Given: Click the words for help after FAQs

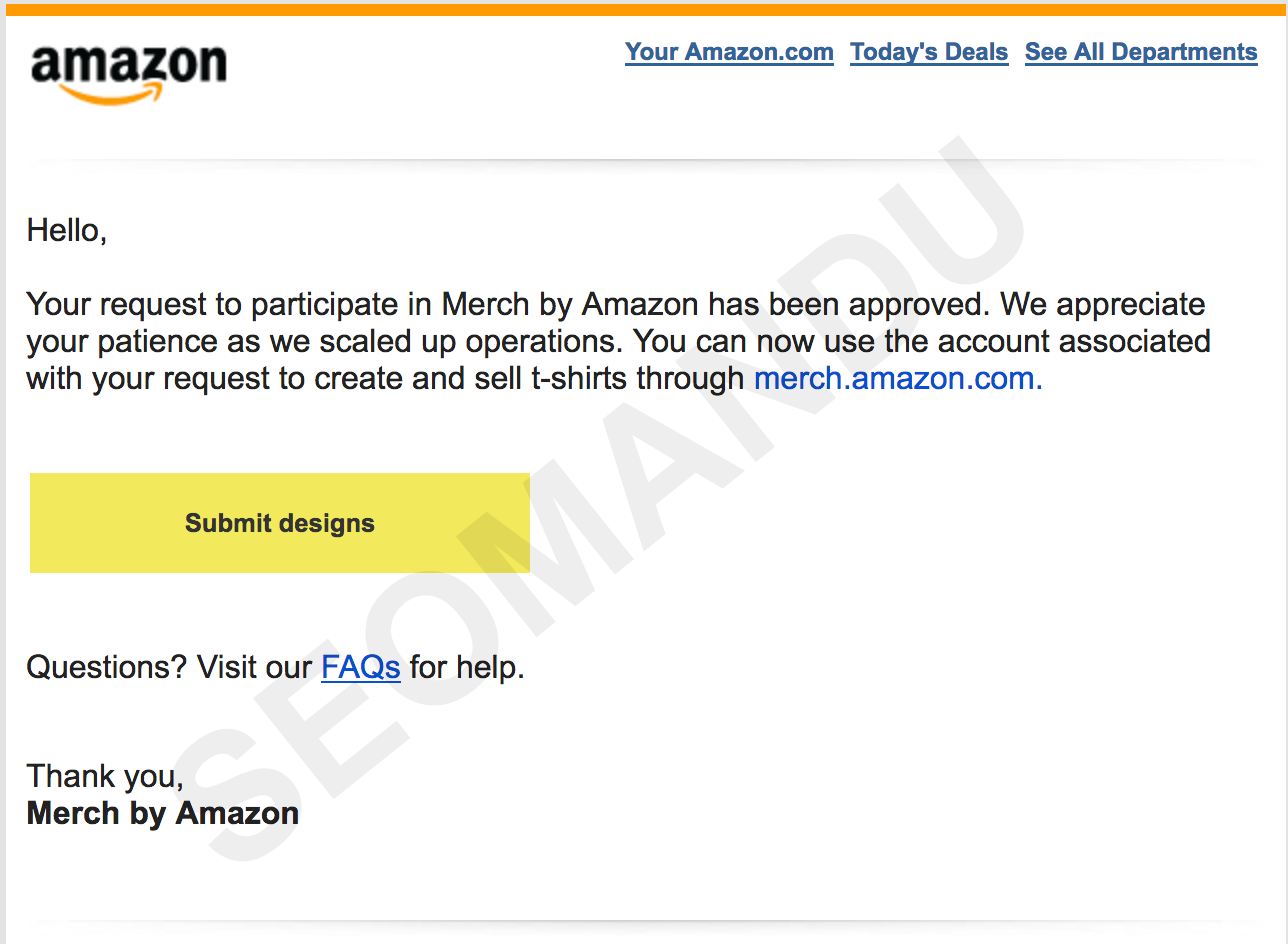Looking at the screenshot, I should click(467, 667).
